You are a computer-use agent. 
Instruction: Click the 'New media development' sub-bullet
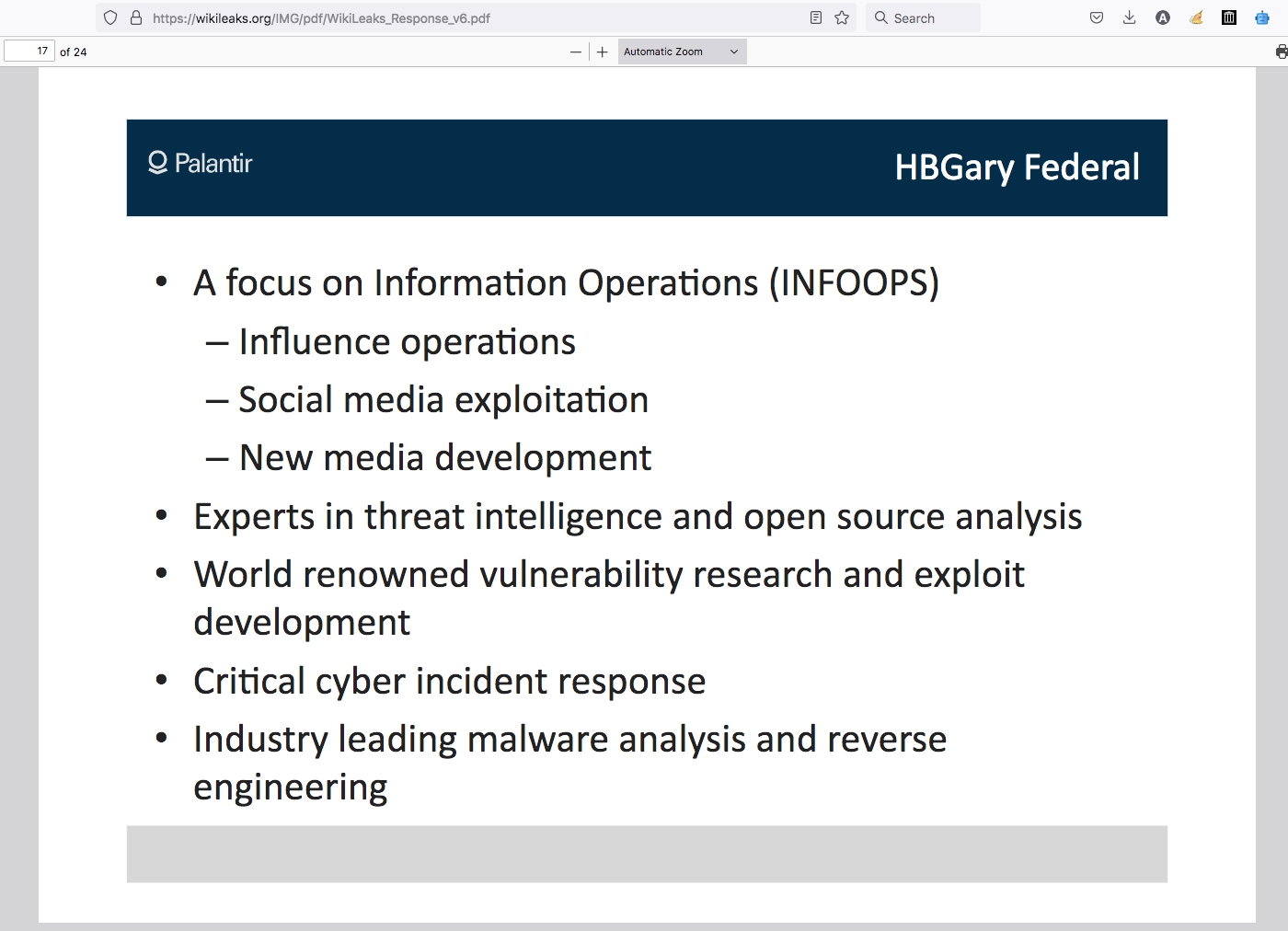445,458
